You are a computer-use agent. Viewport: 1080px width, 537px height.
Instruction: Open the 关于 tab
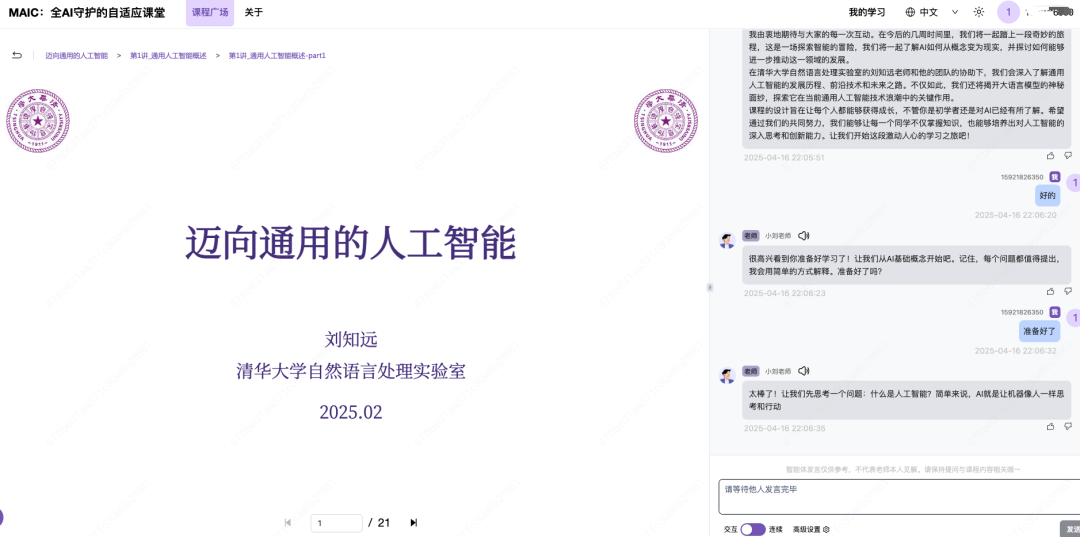point(254,12)
